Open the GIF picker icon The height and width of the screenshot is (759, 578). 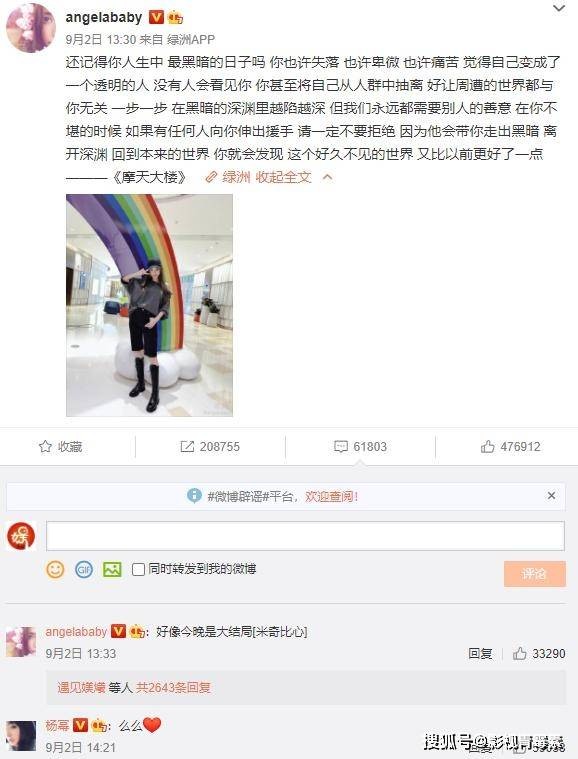pyautogui.click(x=84, y=569)
